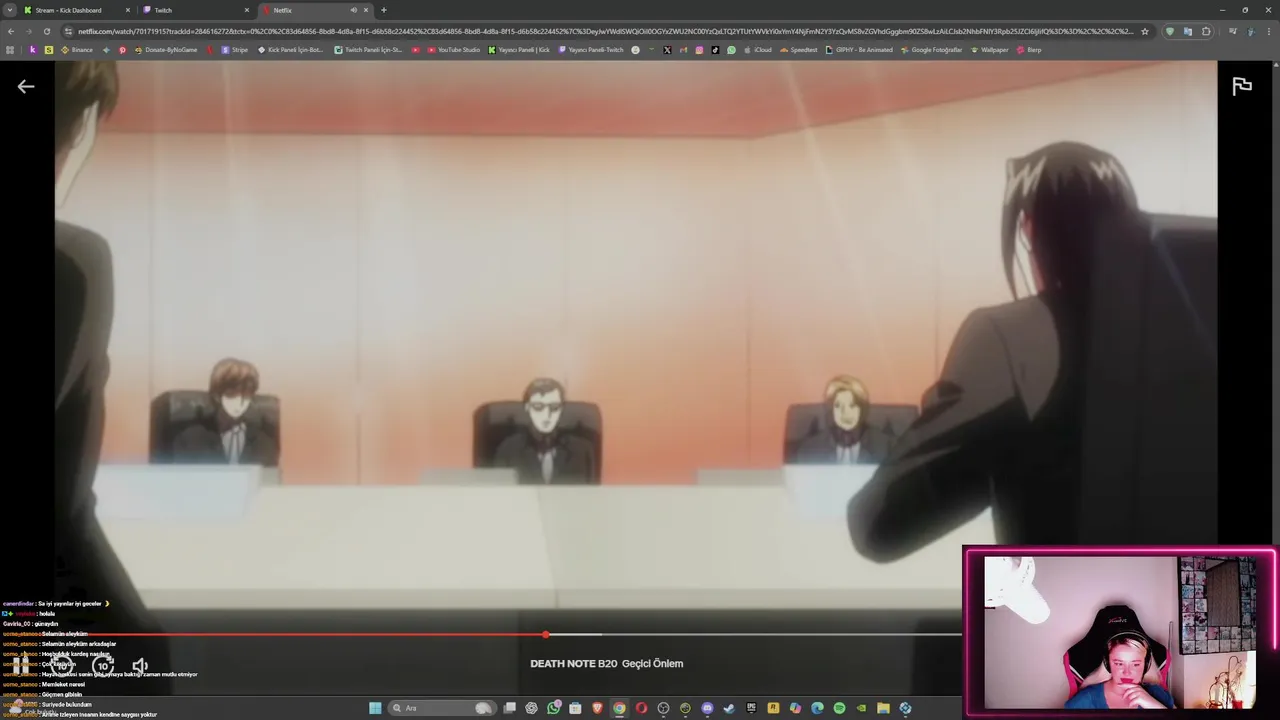
Task: Click the red playback progress handle
Action: coord(545,634)
